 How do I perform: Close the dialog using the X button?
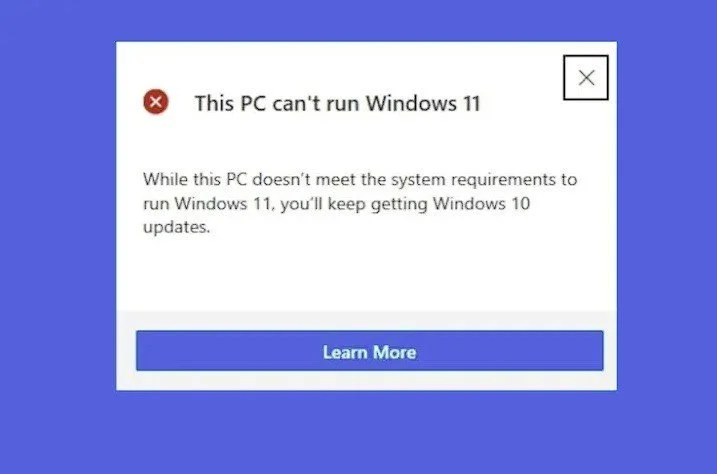coord(586,78)
